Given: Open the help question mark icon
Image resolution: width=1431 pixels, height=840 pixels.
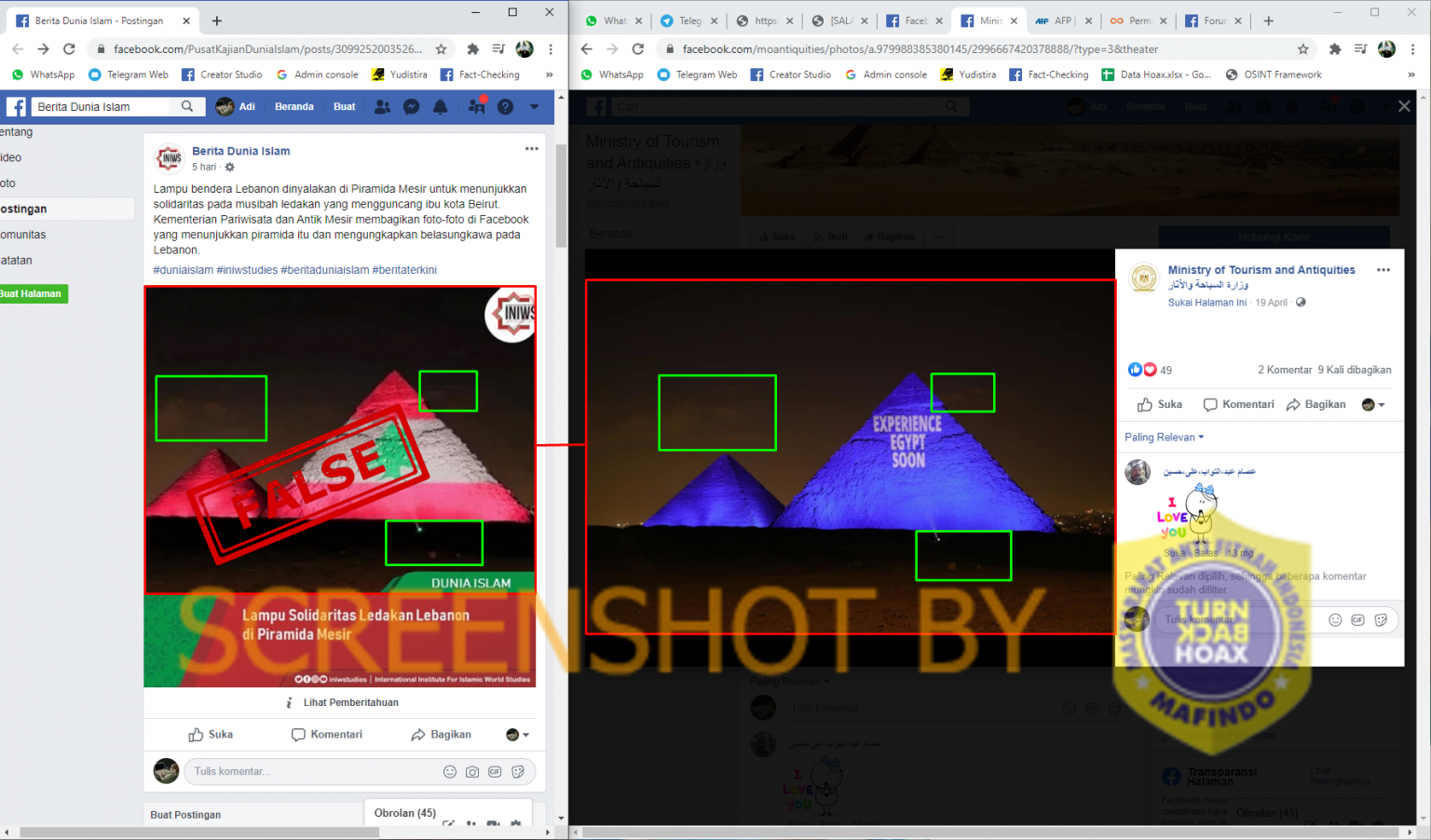Looking at the screenshot, I should coord(505,107).
